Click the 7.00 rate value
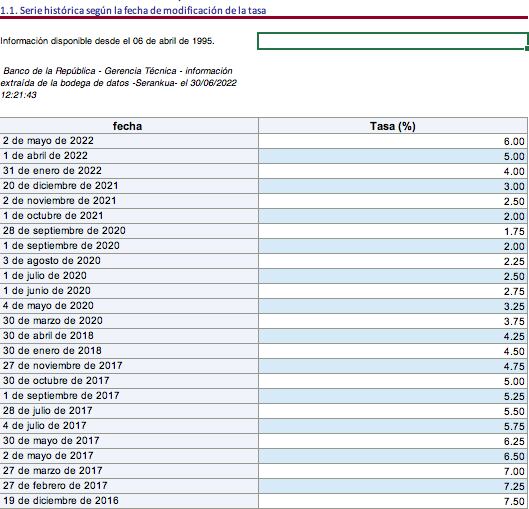Image resolution: width=529 pixels, height=509 pixels. pos(514,472)
